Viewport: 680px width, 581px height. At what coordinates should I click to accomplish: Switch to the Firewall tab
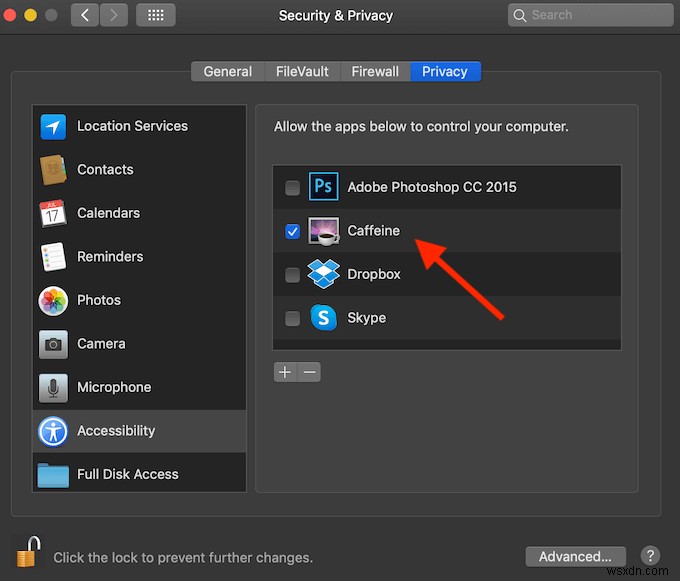coord(375,71)
